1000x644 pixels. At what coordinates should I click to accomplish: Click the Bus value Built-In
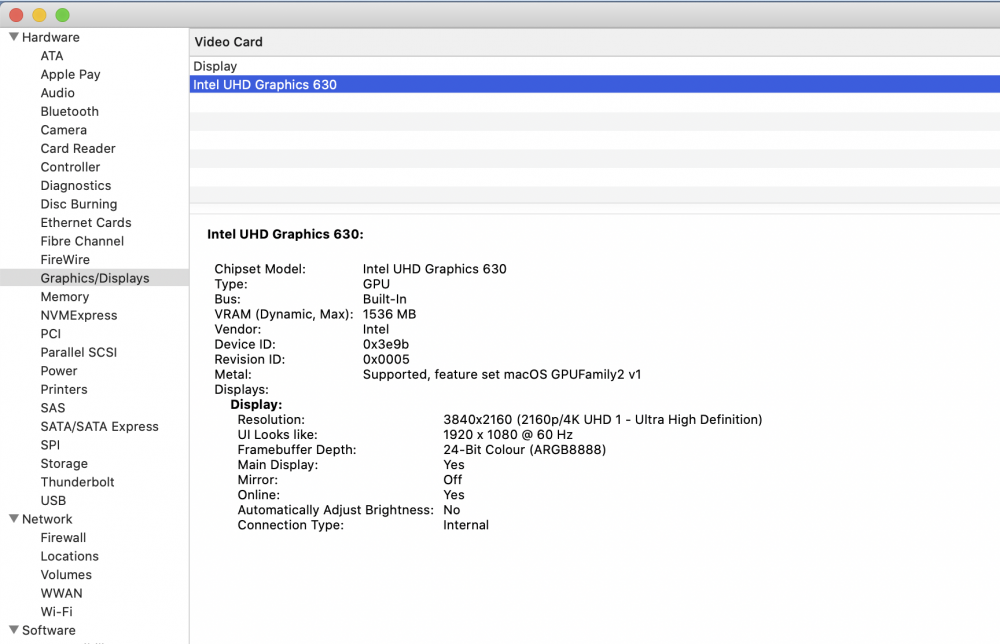(x=385, y=299)
